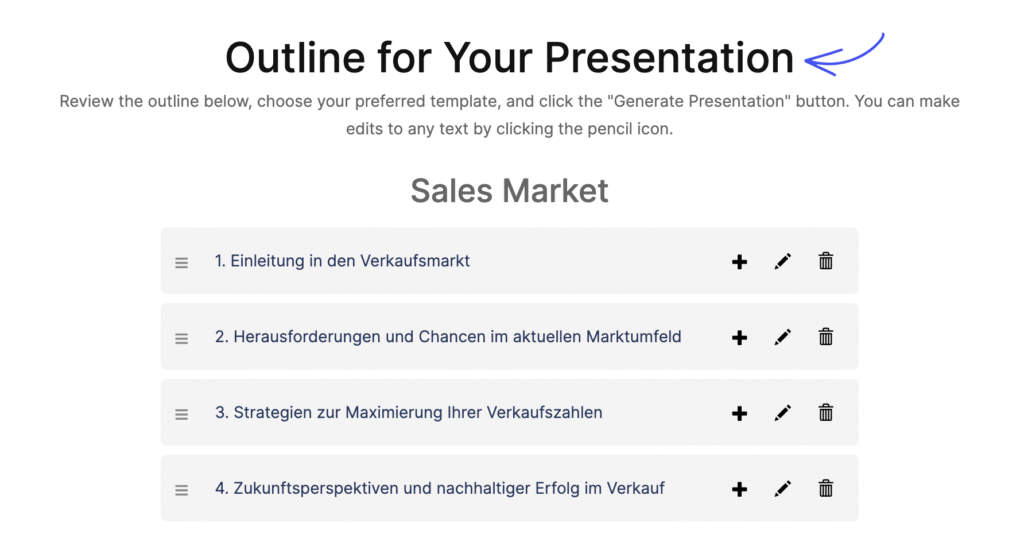Edit the Zukunftsperspektiven outline text with pencil

(x=782, y=488)
